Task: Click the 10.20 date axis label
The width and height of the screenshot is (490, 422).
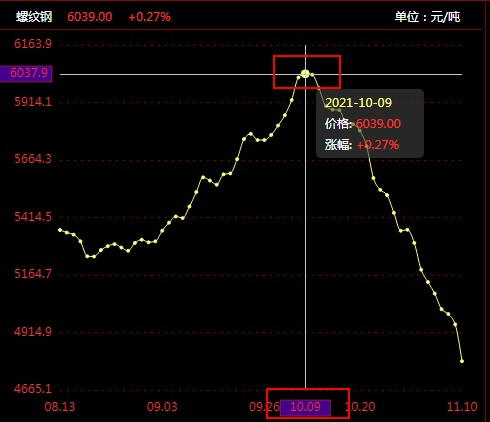Action: pos(361,407)
